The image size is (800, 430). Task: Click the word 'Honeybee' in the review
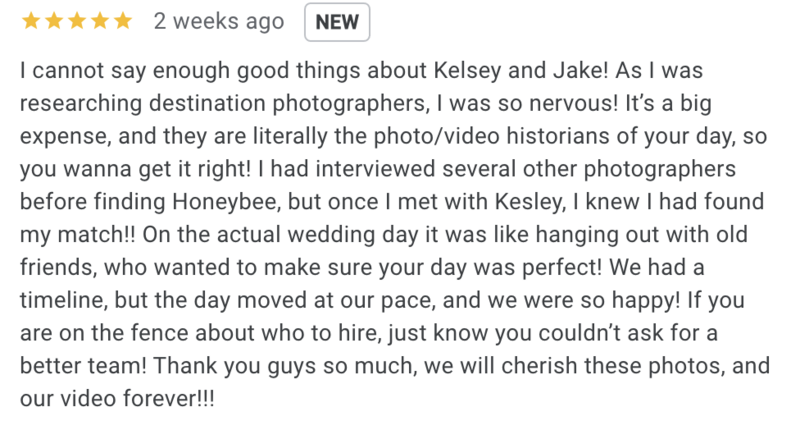pos(226,202)
